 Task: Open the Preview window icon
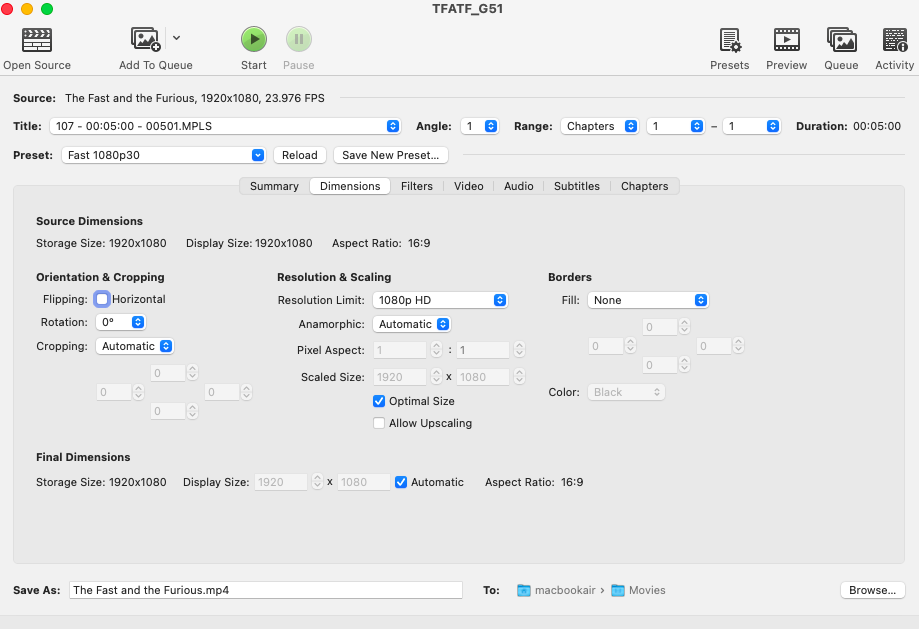pyautogui.click(x=786, y=40)
